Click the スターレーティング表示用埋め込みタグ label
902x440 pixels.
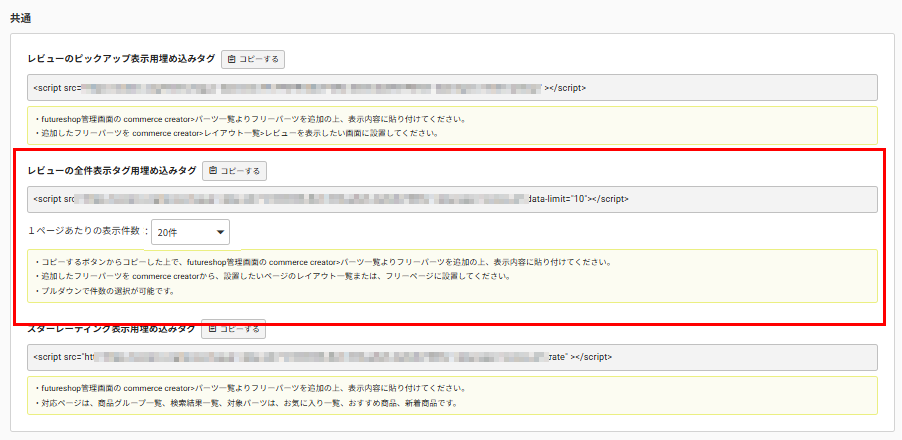click(x=111, y=329)
